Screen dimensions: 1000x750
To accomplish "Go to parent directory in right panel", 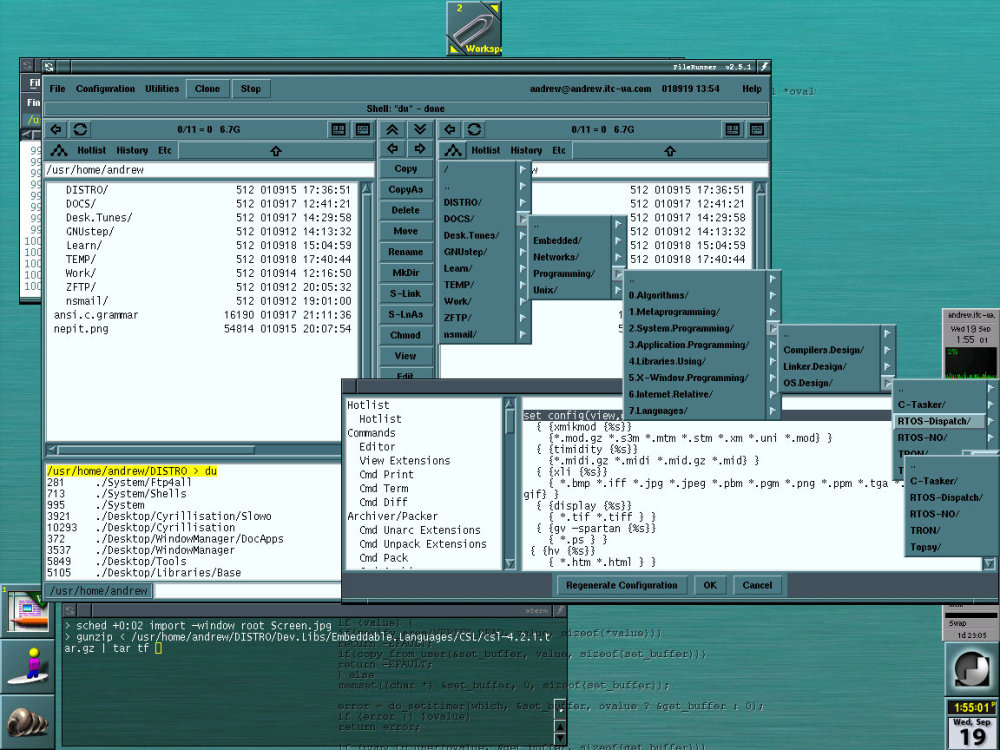I will (x=670, y=151).
